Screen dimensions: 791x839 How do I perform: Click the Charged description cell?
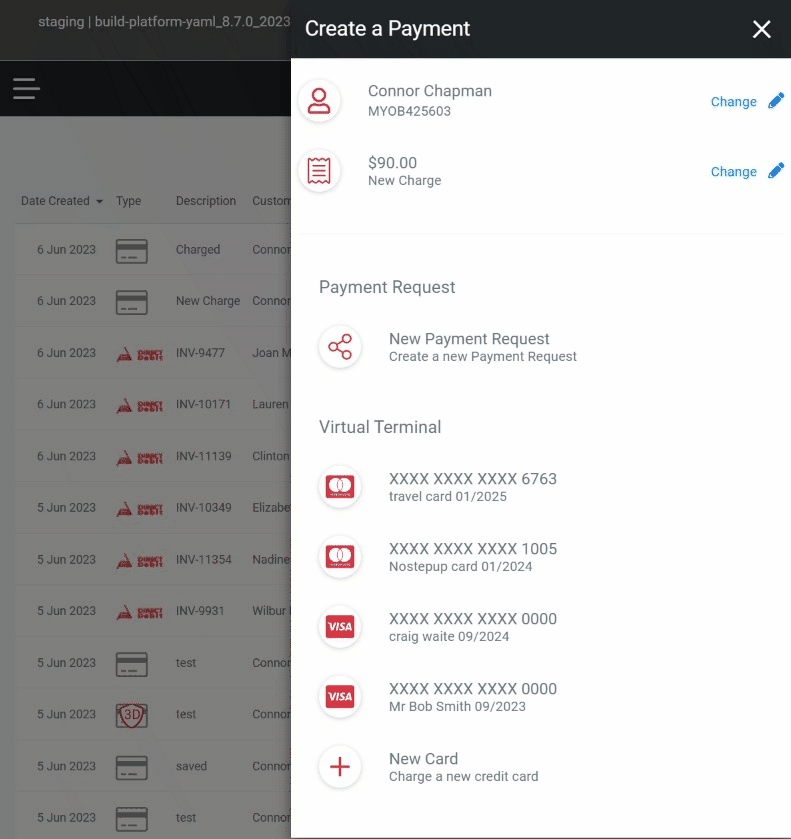point(198,250)
